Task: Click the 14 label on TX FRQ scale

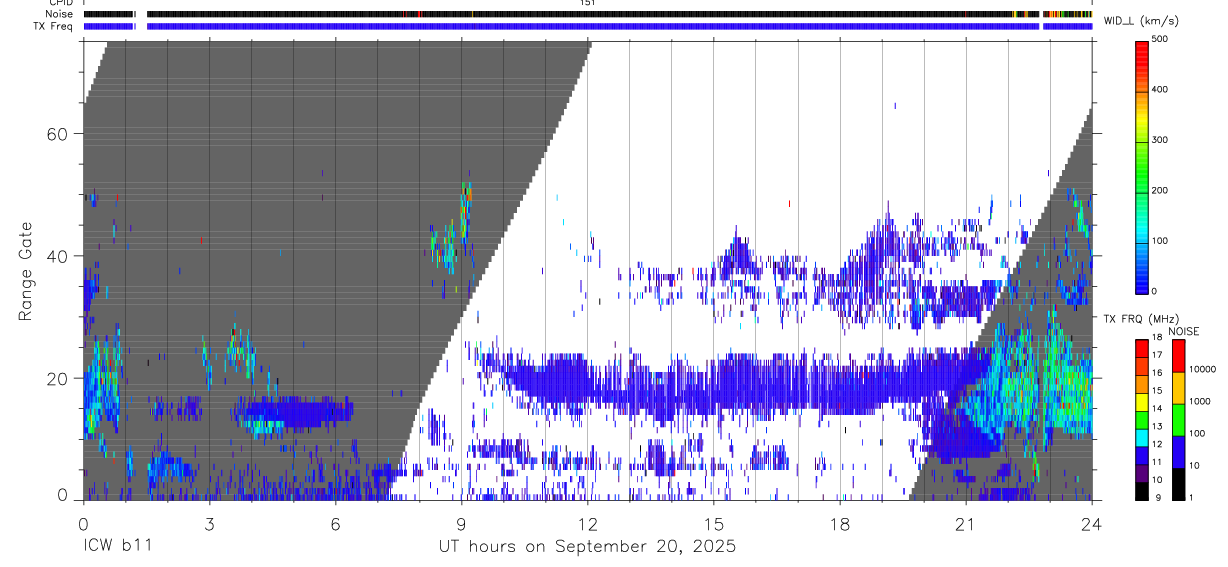Action: click(1158, 409)
